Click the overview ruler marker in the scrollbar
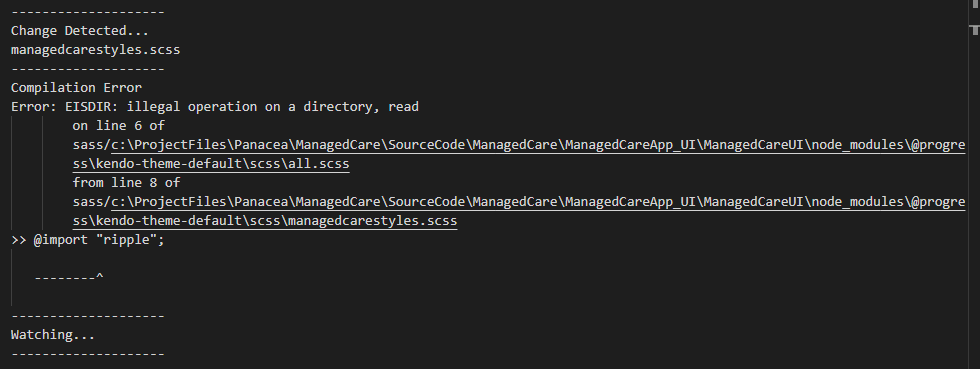 974,29
